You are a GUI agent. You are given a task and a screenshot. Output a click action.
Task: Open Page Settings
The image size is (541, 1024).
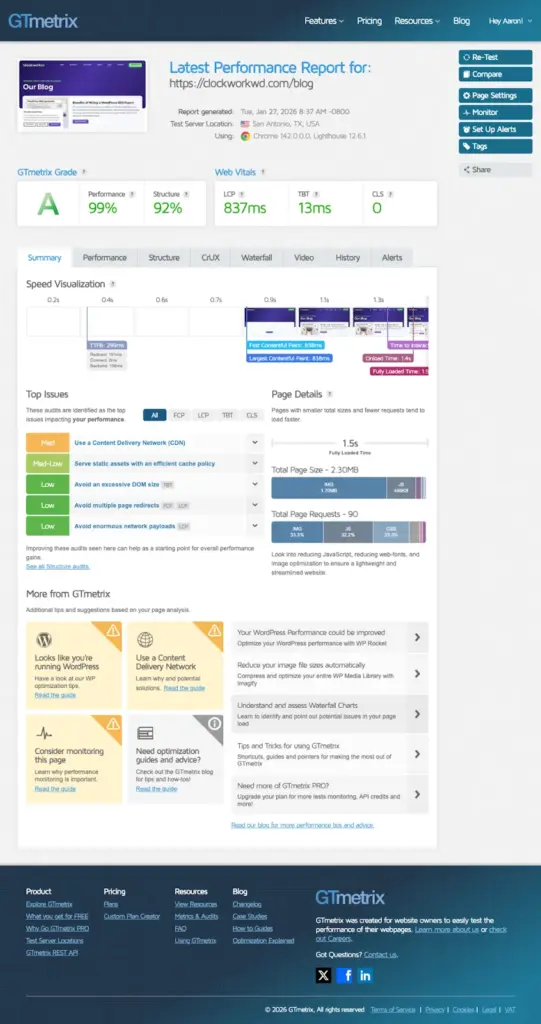495,95
